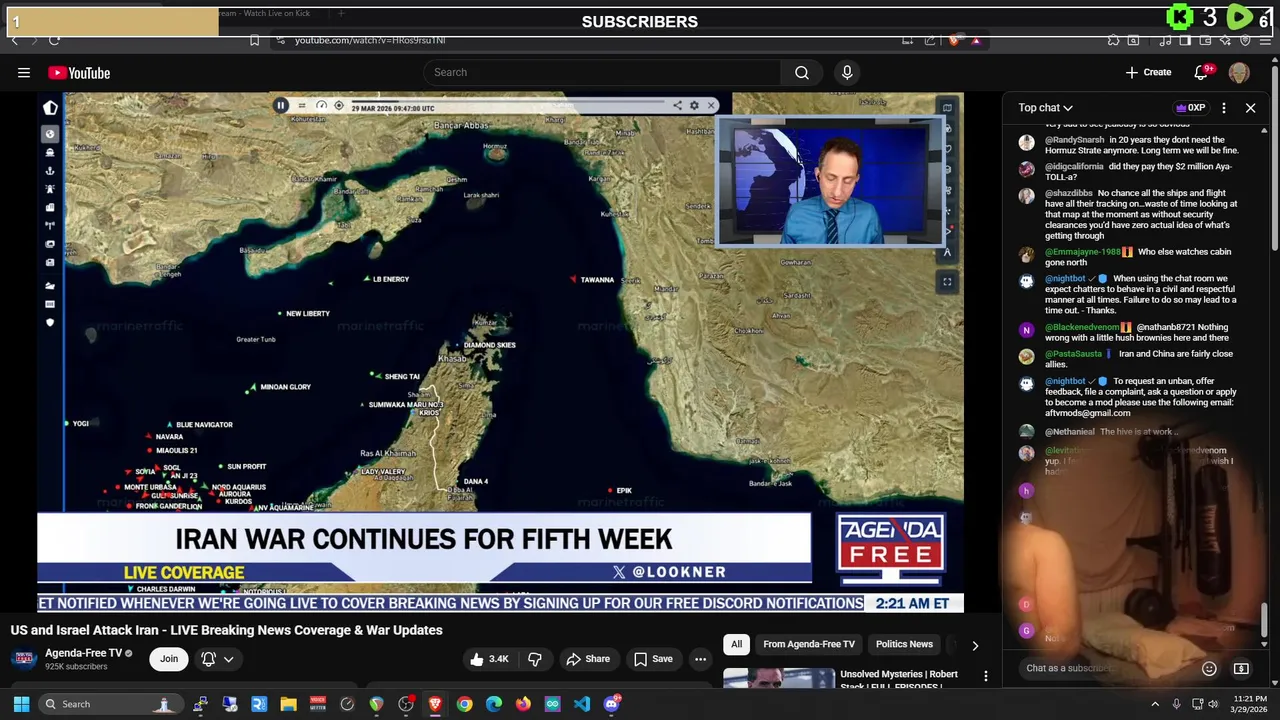Screen dimensions: 1280x720
Task: Select the MINOAN GLORY vessel label
Action: pos(285,387)
